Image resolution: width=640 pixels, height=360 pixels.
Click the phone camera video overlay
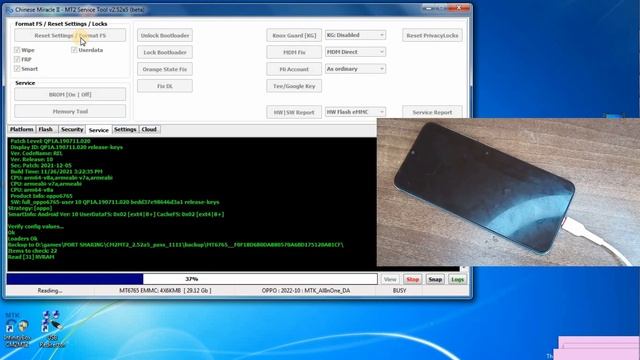(x=508, y=192)
